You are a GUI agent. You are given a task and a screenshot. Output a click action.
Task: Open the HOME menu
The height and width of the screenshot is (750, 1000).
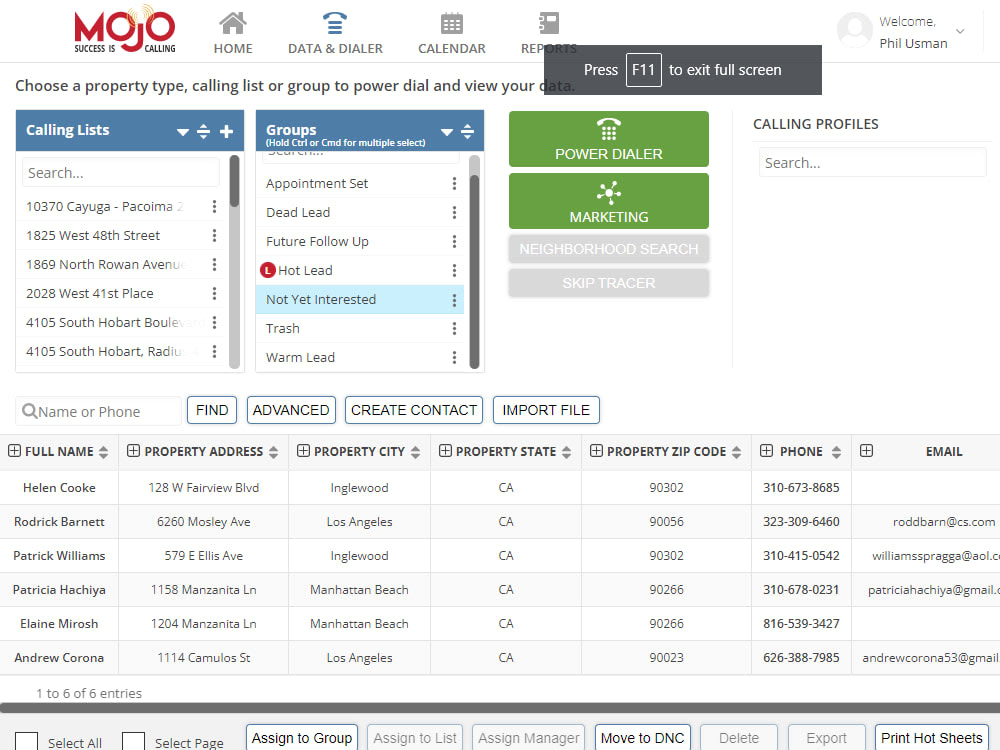tap(233, 48)
